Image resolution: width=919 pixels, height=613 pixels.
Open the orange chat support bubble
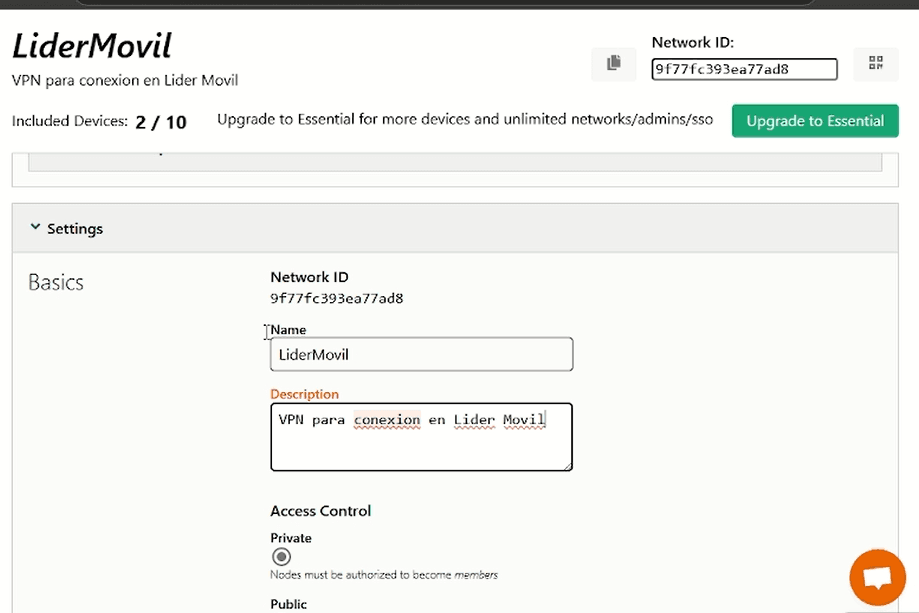(x=877, y=578)
